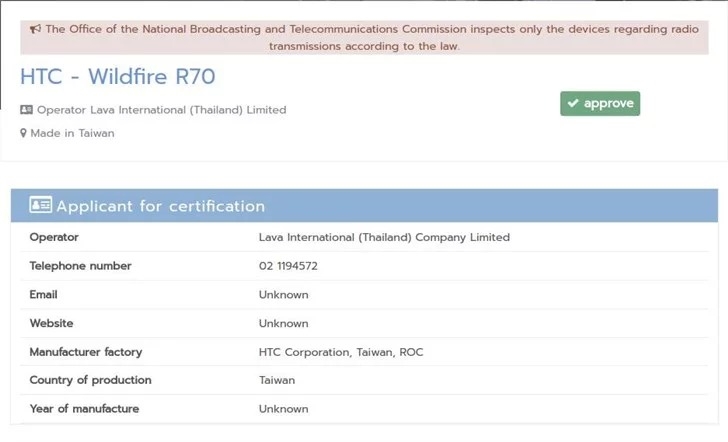728x442 pixels.
Task: Select the Website 'Unknown' value
Action: point(284,324)
